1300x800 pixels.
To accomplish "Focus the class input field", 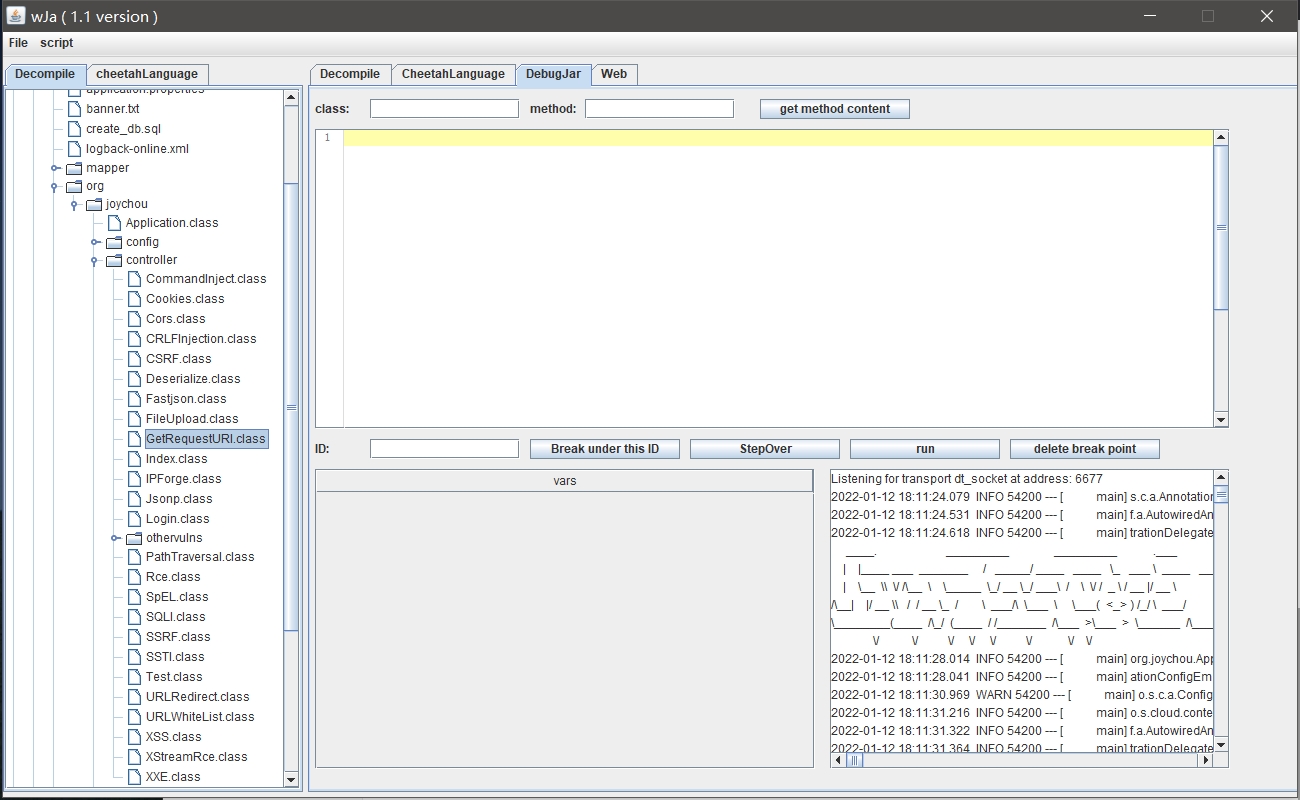I will 444,109.
